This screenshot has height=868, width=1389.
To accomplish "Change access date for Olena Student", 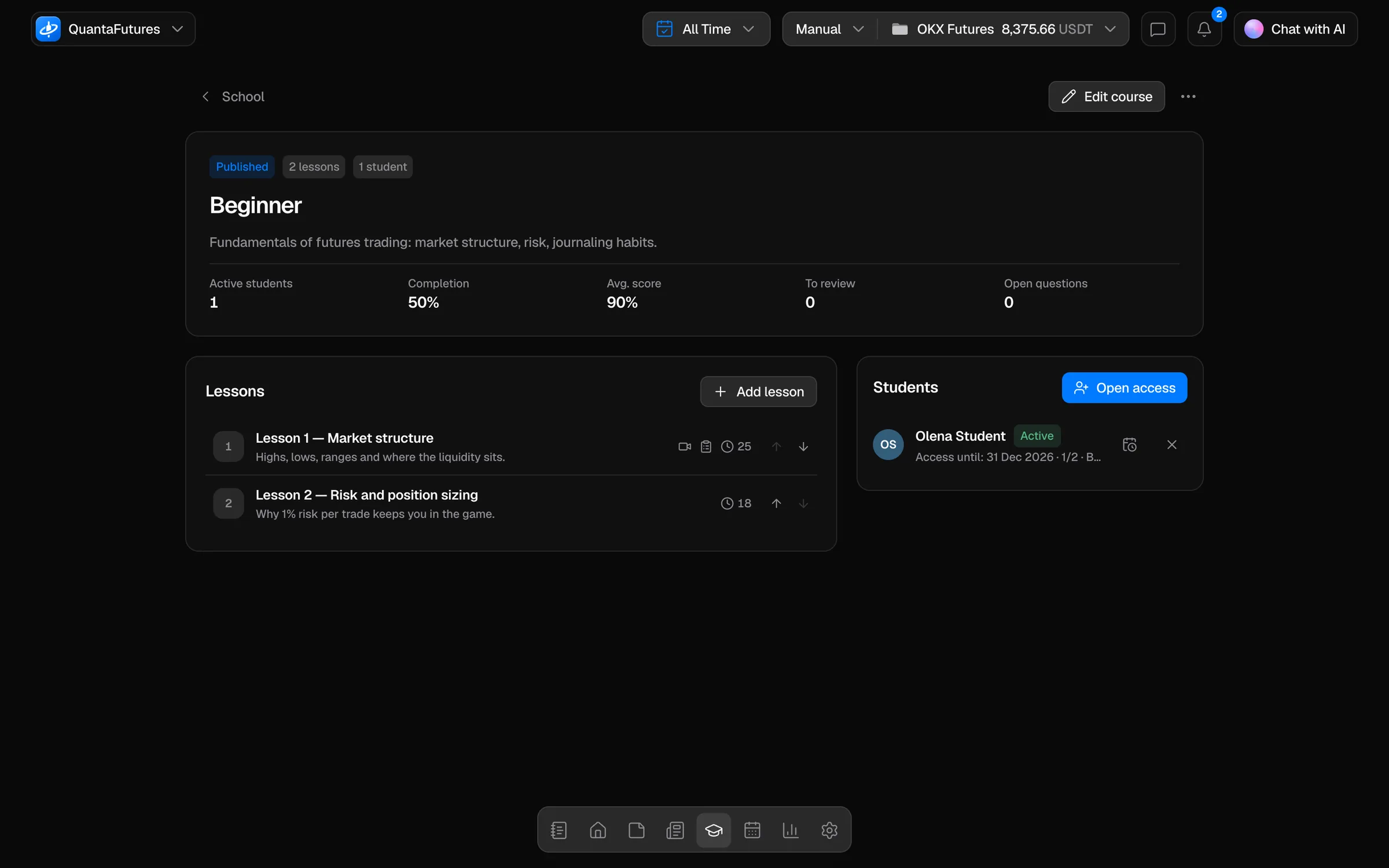I will 1130,444.
